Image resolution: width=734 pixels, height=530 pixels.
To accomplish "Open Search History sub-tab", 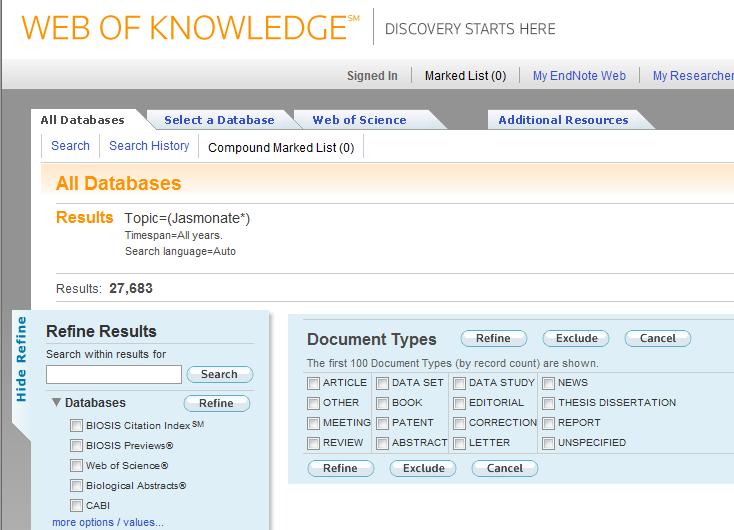I will pos(149,146).
